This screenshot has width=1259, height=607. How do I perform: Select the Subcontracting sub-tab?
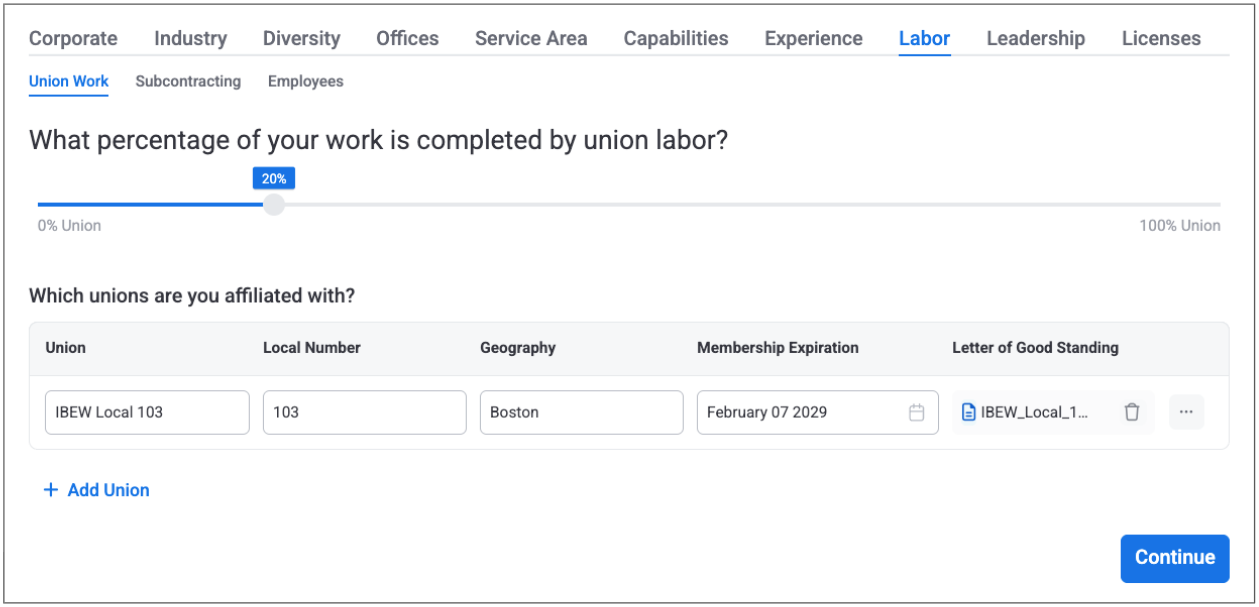point(188,81)
